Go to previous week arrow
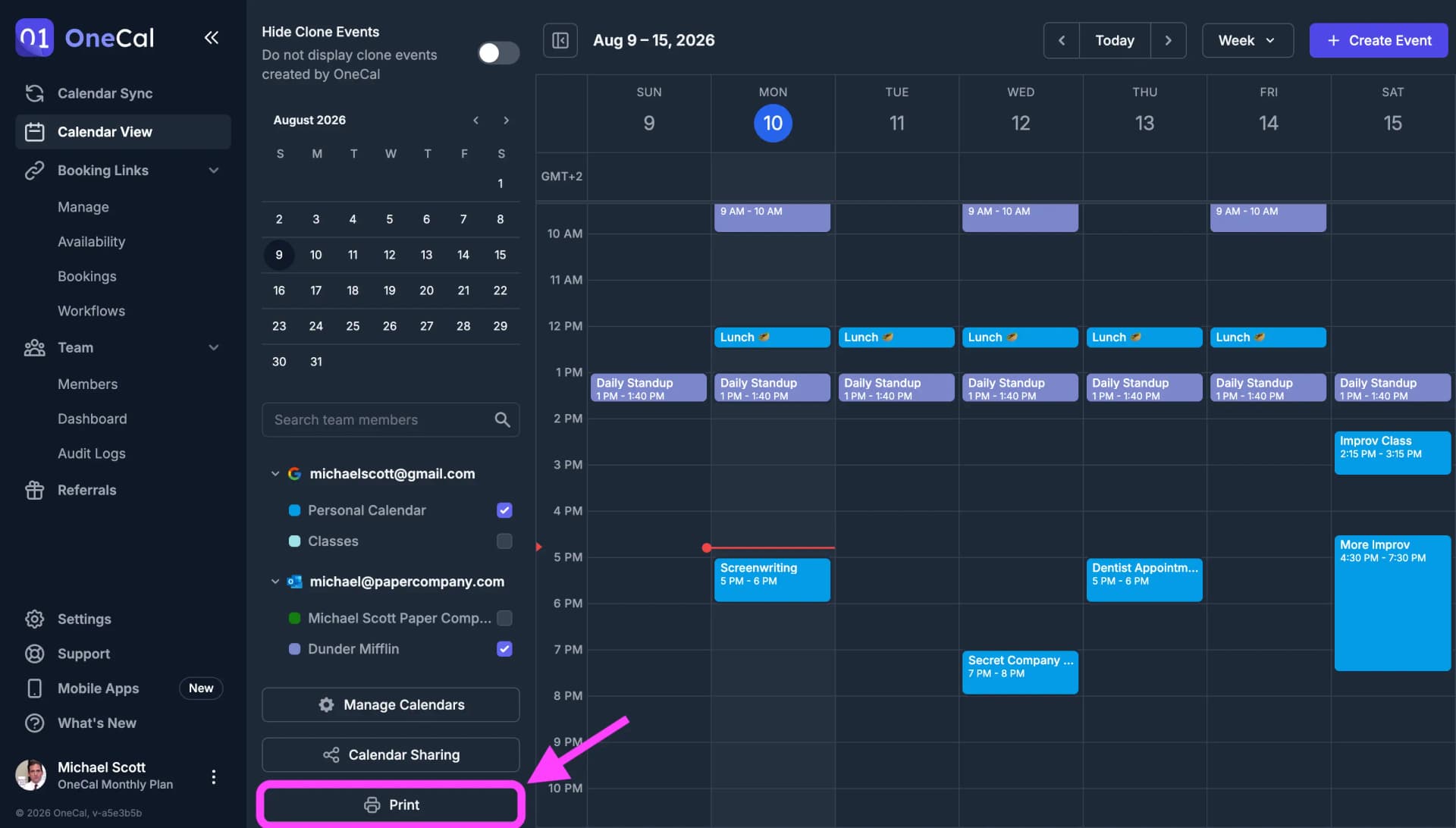This screenshot has height=828, width=1456. click(x=1062, y=40)
